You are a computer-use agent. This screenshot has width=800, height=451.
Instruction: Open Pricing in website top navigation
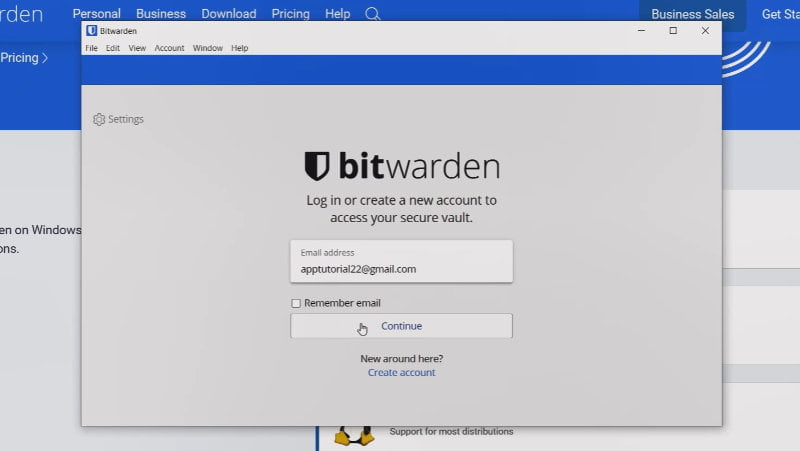pos(290,14)
